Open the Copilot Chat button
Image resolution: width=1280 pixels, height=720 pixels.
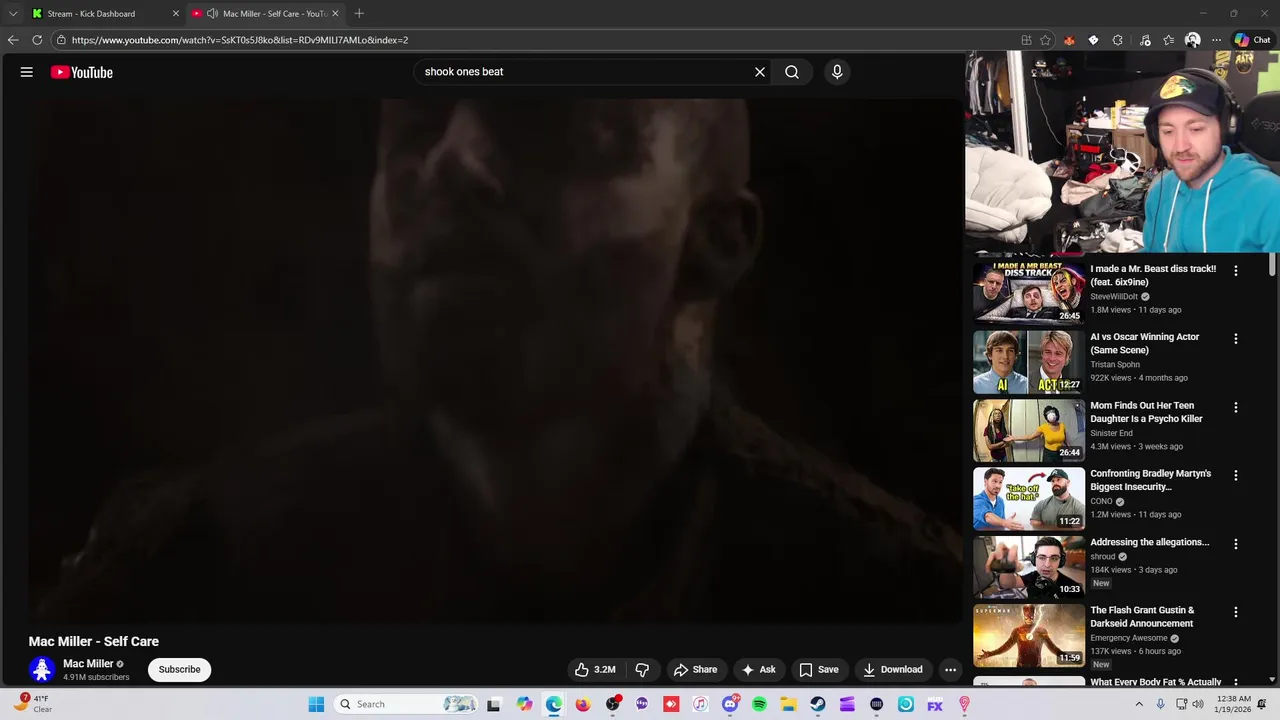click(1252, 40)
